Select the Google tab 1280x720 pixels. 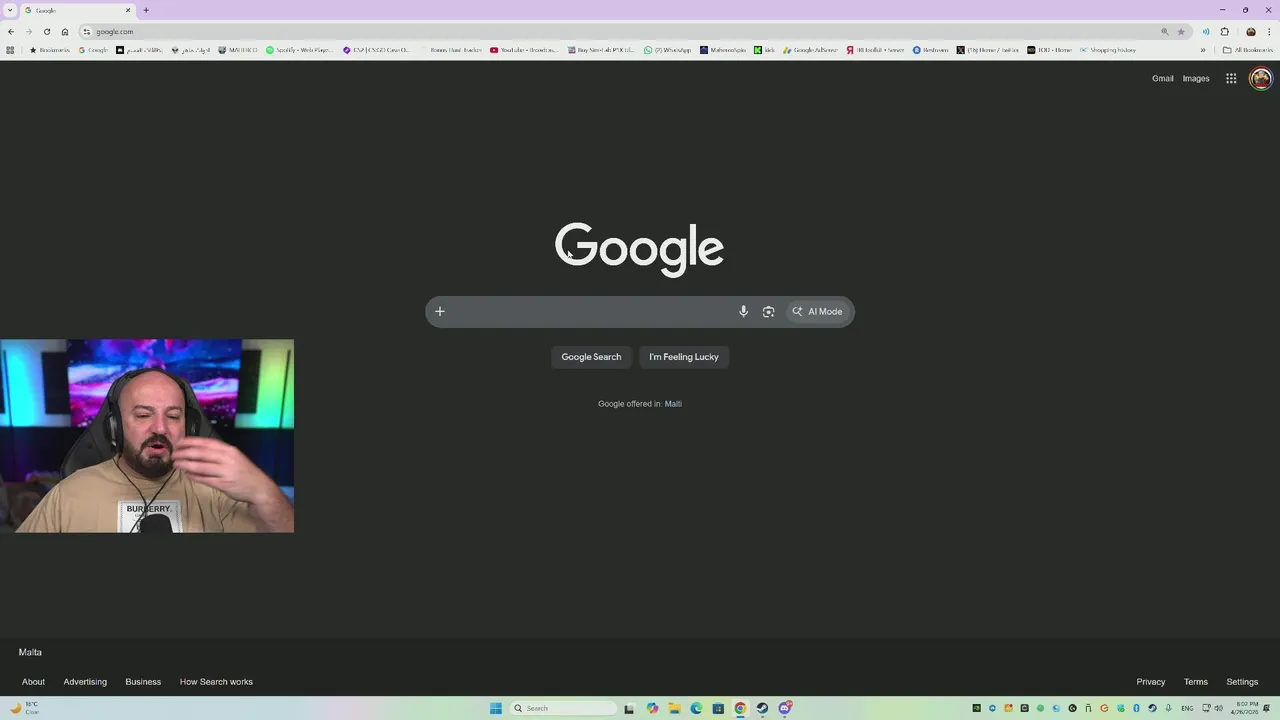click(78, 10)
